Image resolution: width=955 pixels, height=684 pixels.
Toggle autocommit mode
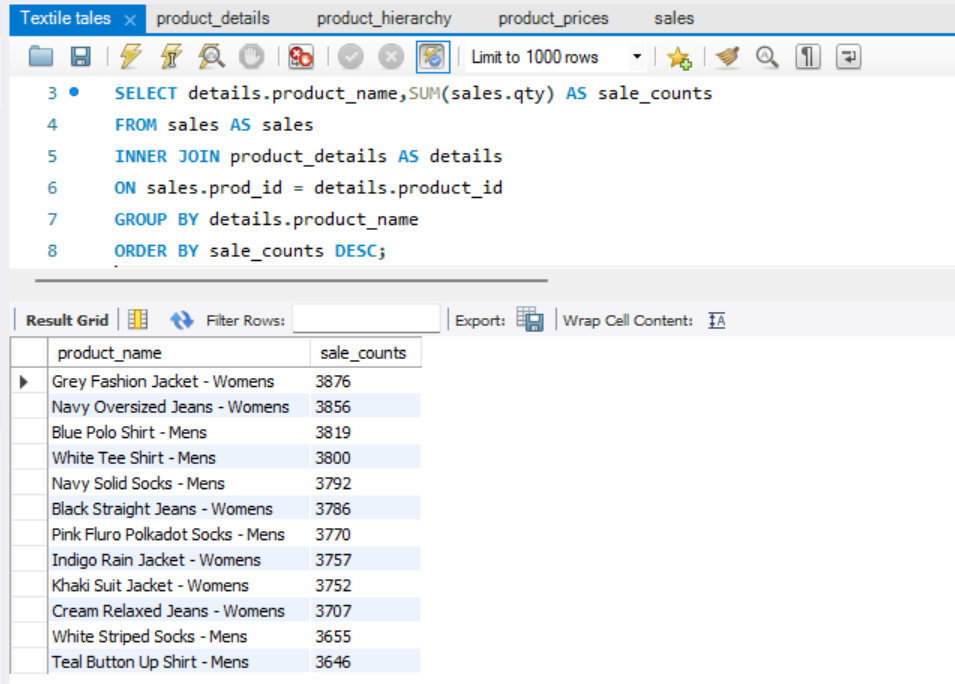(x=432, y=57)
